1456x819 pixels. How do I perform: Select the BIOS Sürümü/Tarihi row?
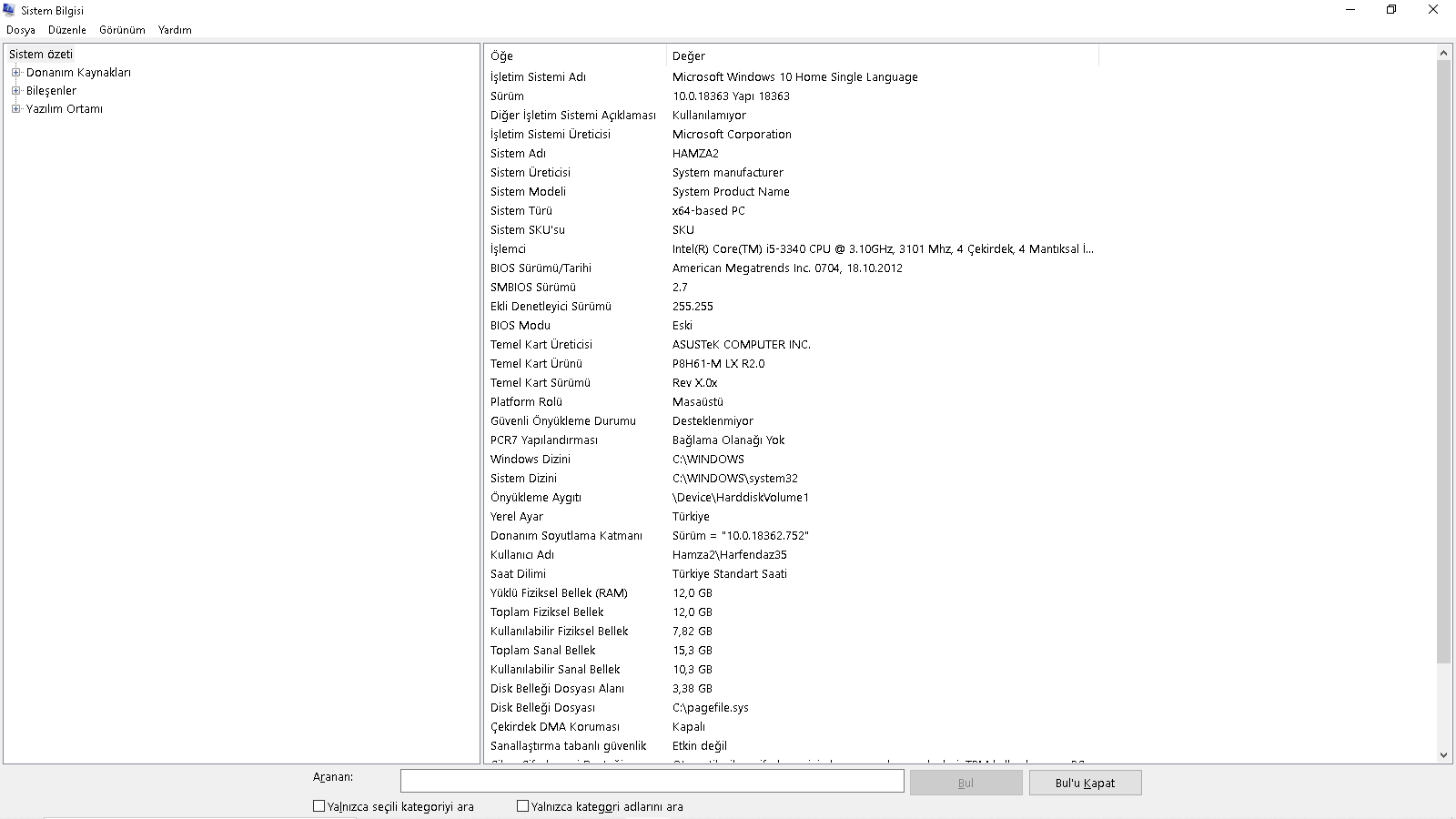[x=792, y=268]
